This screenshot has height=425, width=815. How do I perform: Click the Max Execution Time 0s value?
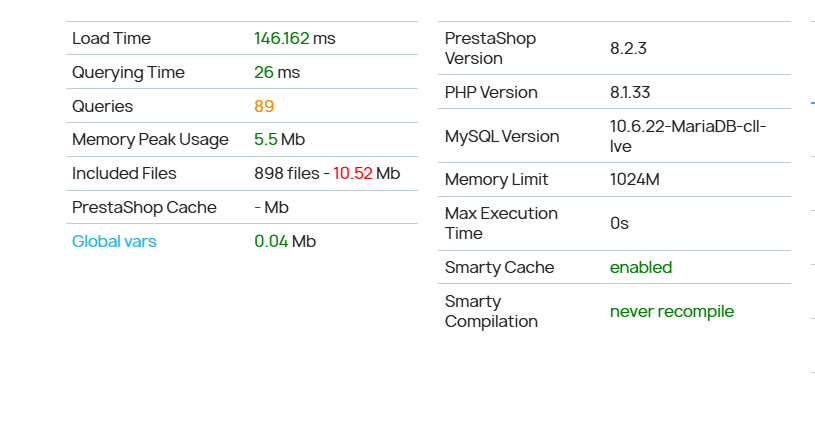(619, 223)
